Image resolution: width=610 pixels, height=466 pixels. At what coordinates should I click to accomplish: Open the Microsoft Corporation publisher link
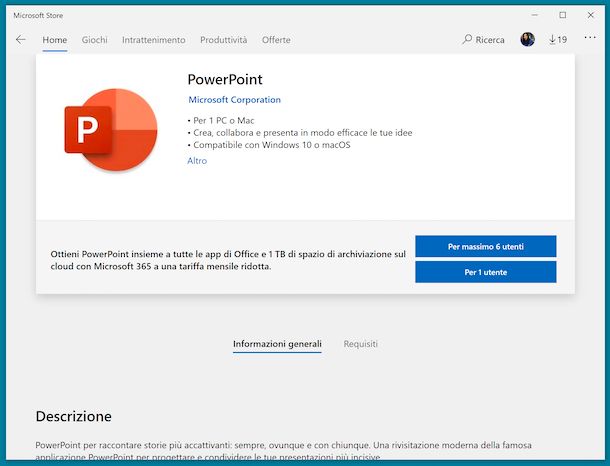(235, 100)
